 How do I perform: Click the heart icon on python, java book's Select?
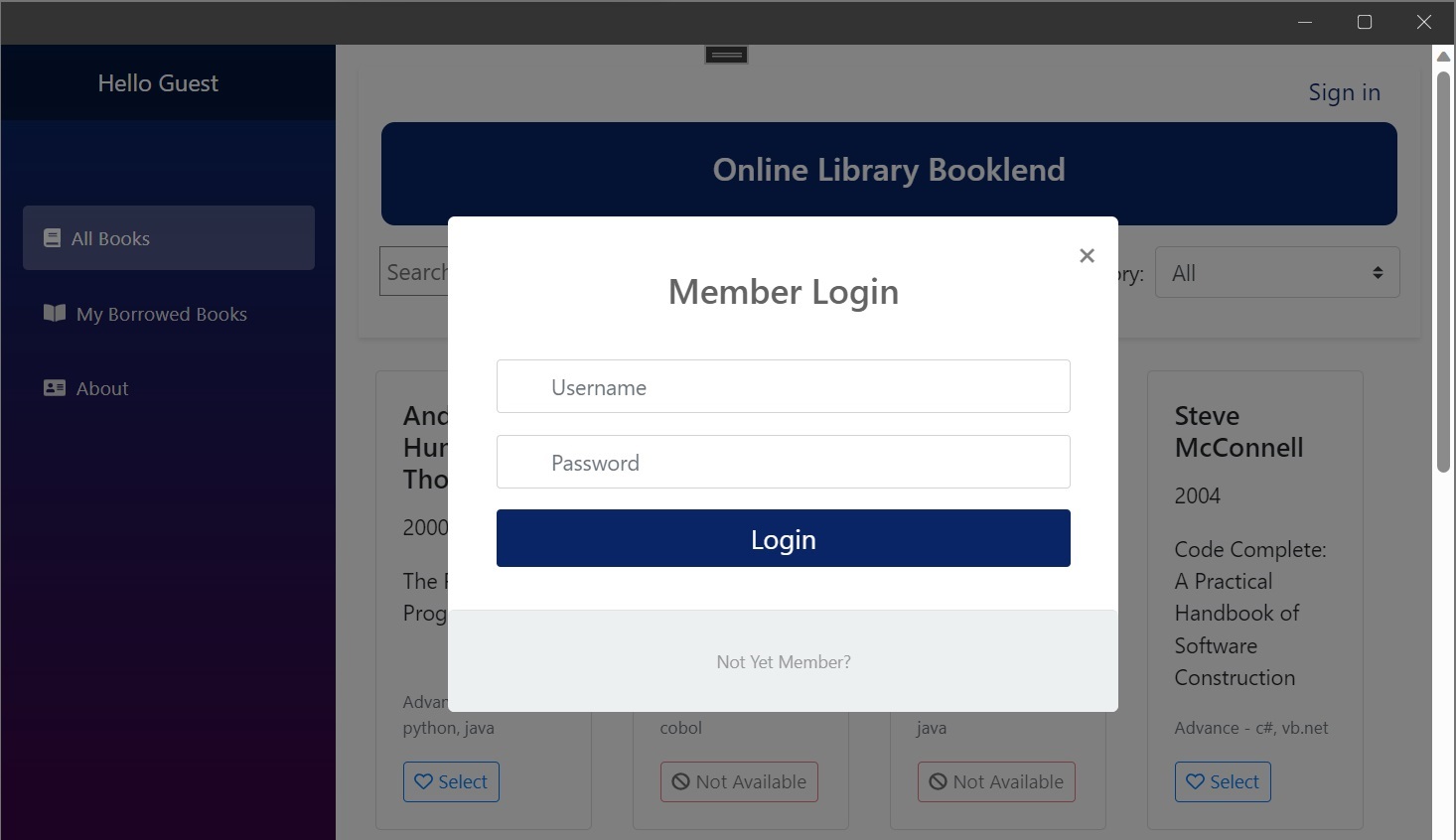(x=423, y=781)
